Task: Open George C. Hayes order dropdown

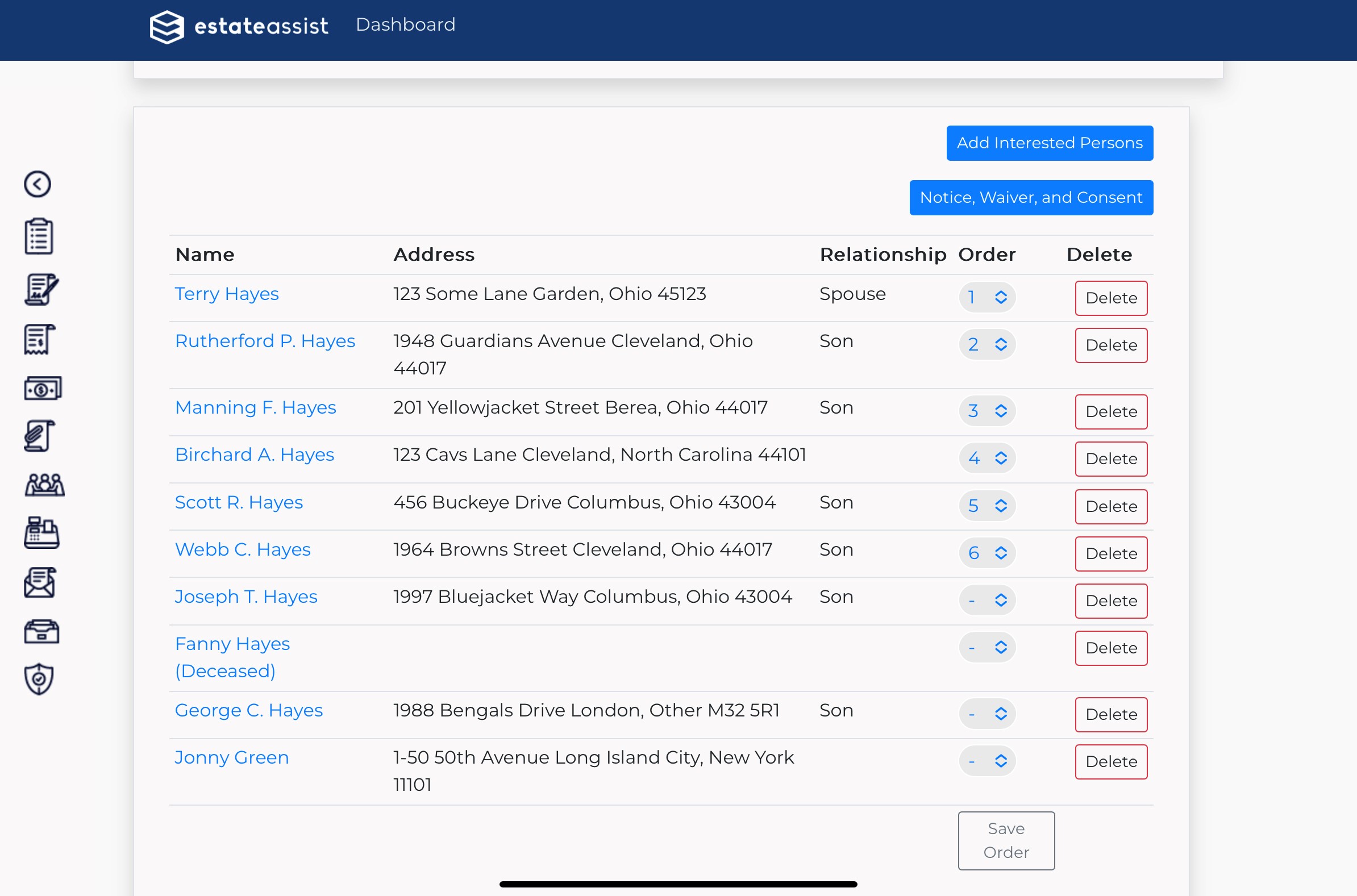Action: 986,714
